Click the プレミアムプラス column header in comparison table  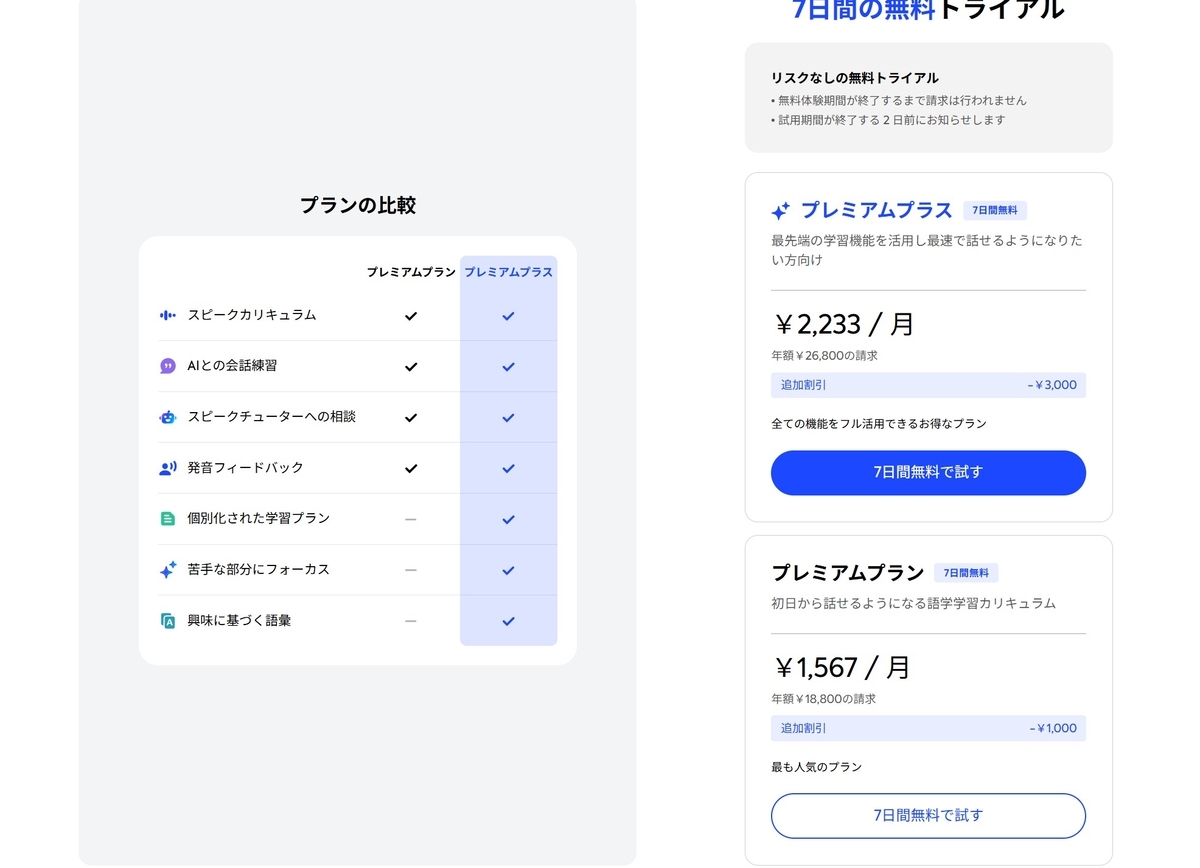coord(508,272)
